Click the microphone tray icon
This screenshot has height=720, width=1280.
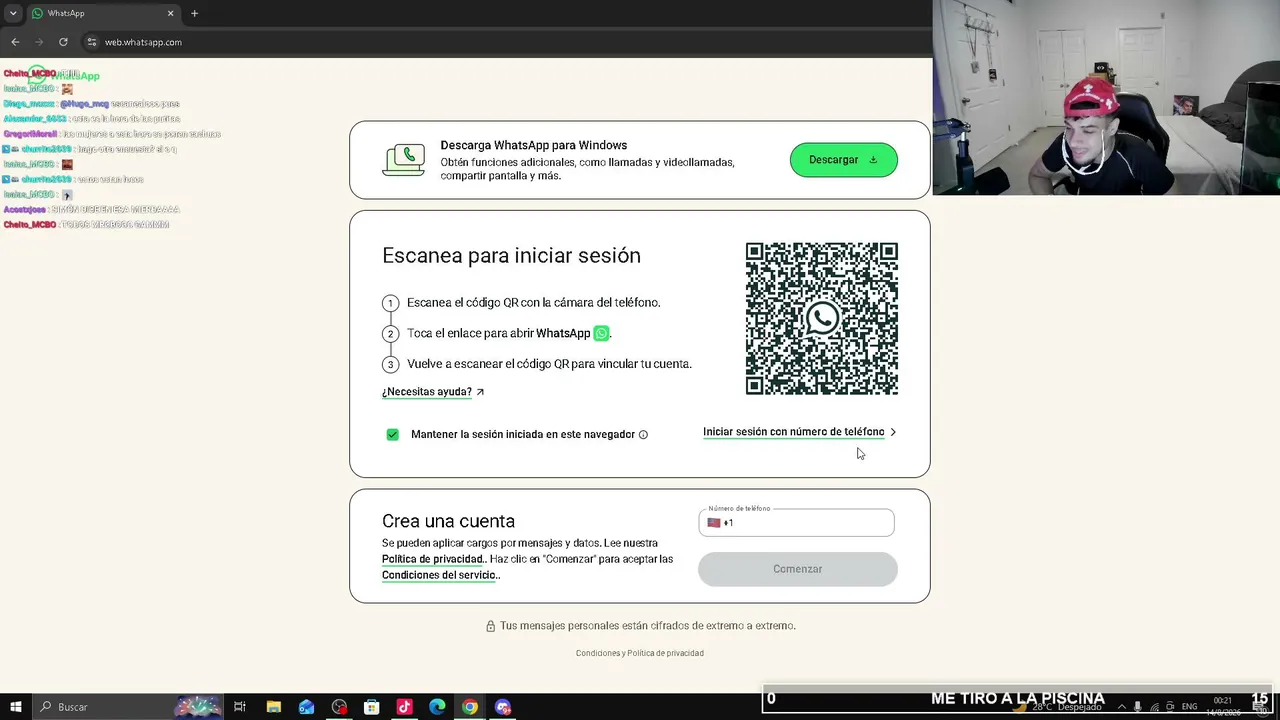tap(1138, 707)
